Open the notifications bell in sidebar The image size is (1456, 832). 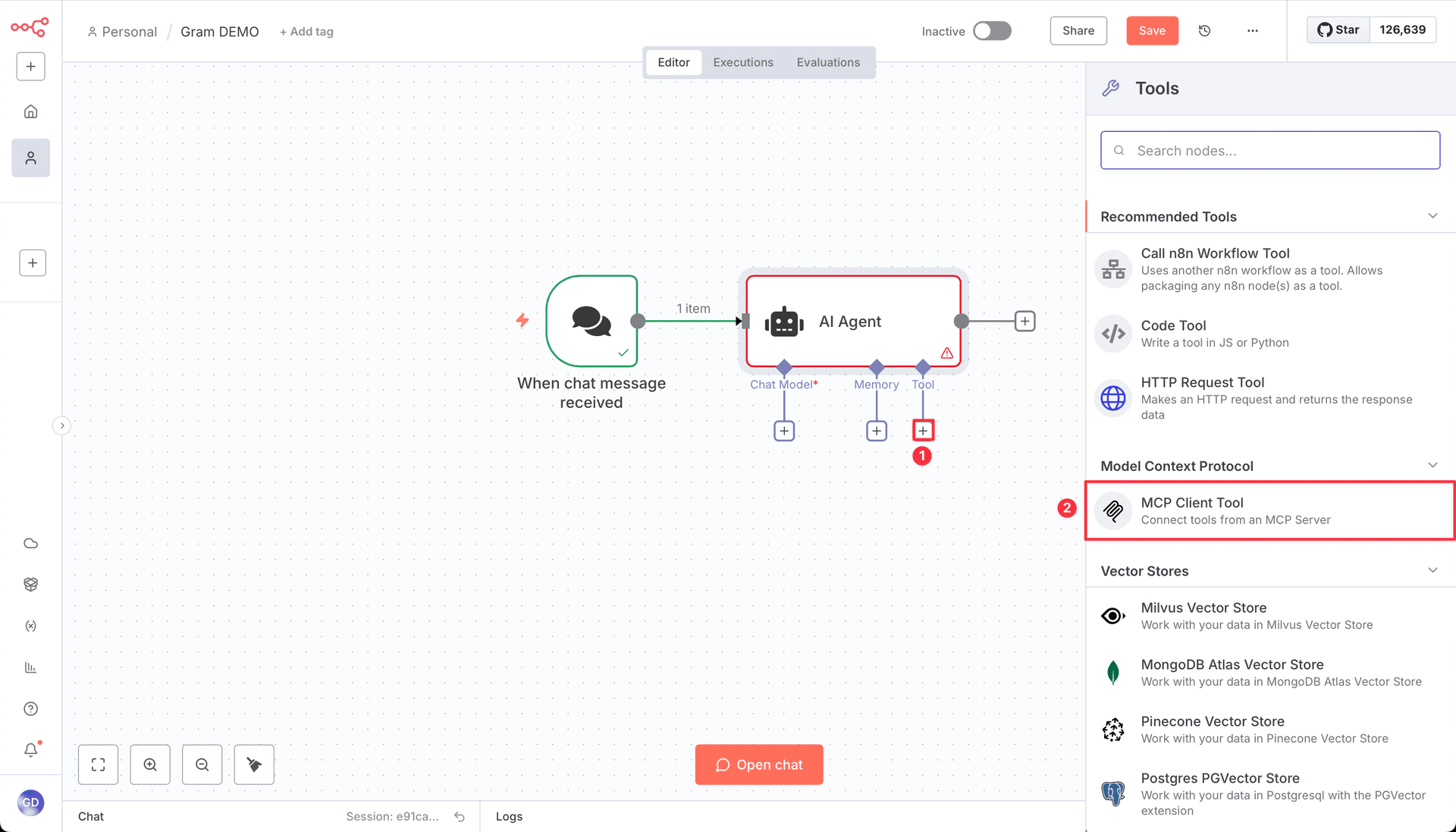point(30,750)
